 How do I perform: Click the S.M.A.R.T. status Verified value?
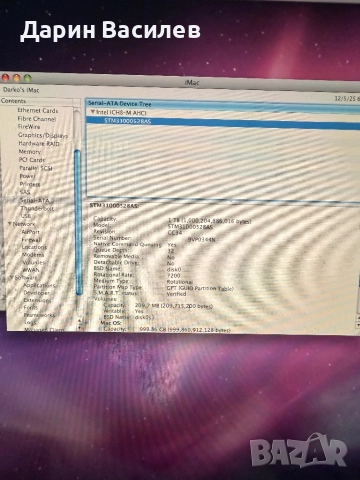pos(176,294)
